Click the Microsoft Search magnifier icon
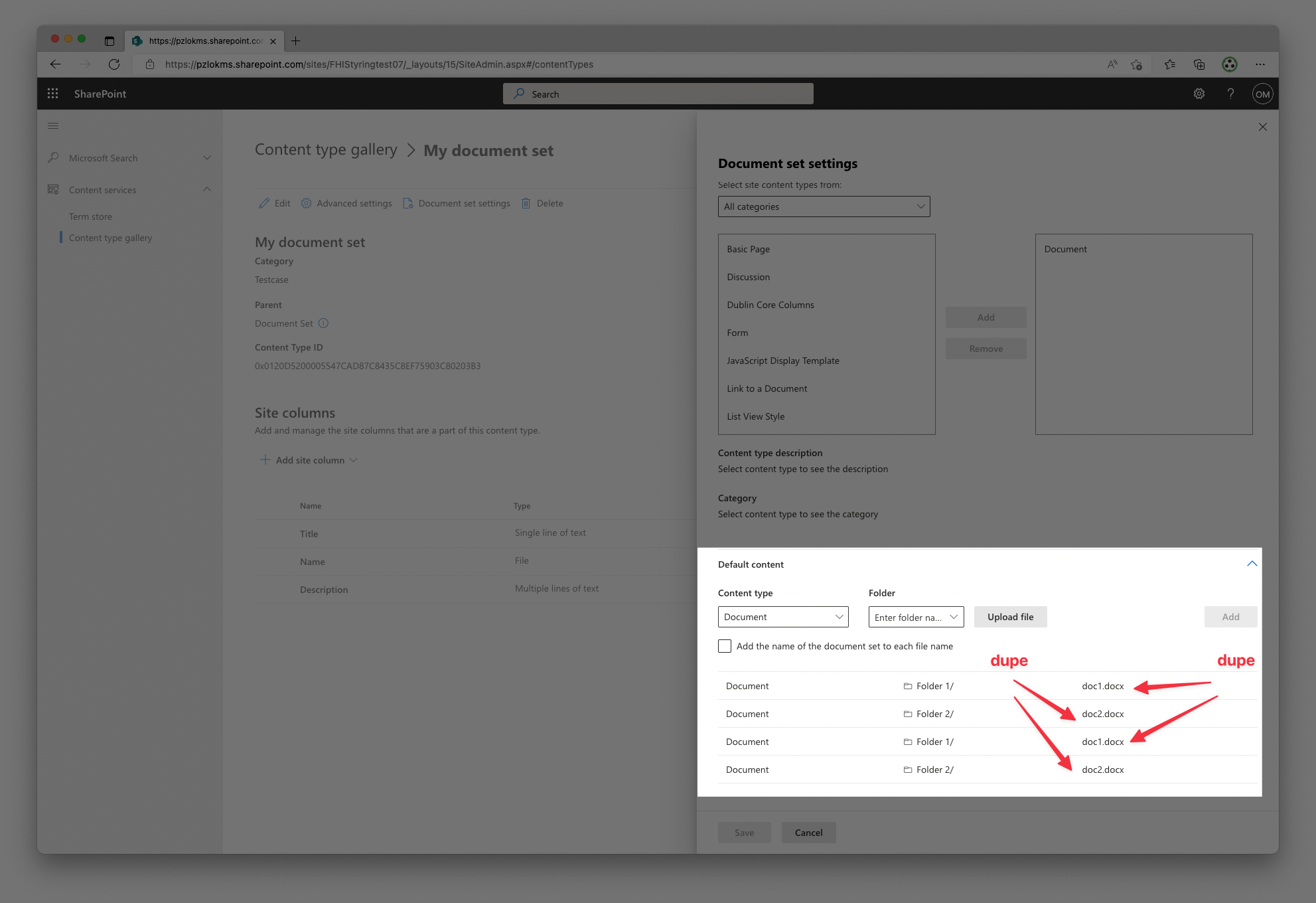This screenshot has width=1316, height=903. coord(53,157)
